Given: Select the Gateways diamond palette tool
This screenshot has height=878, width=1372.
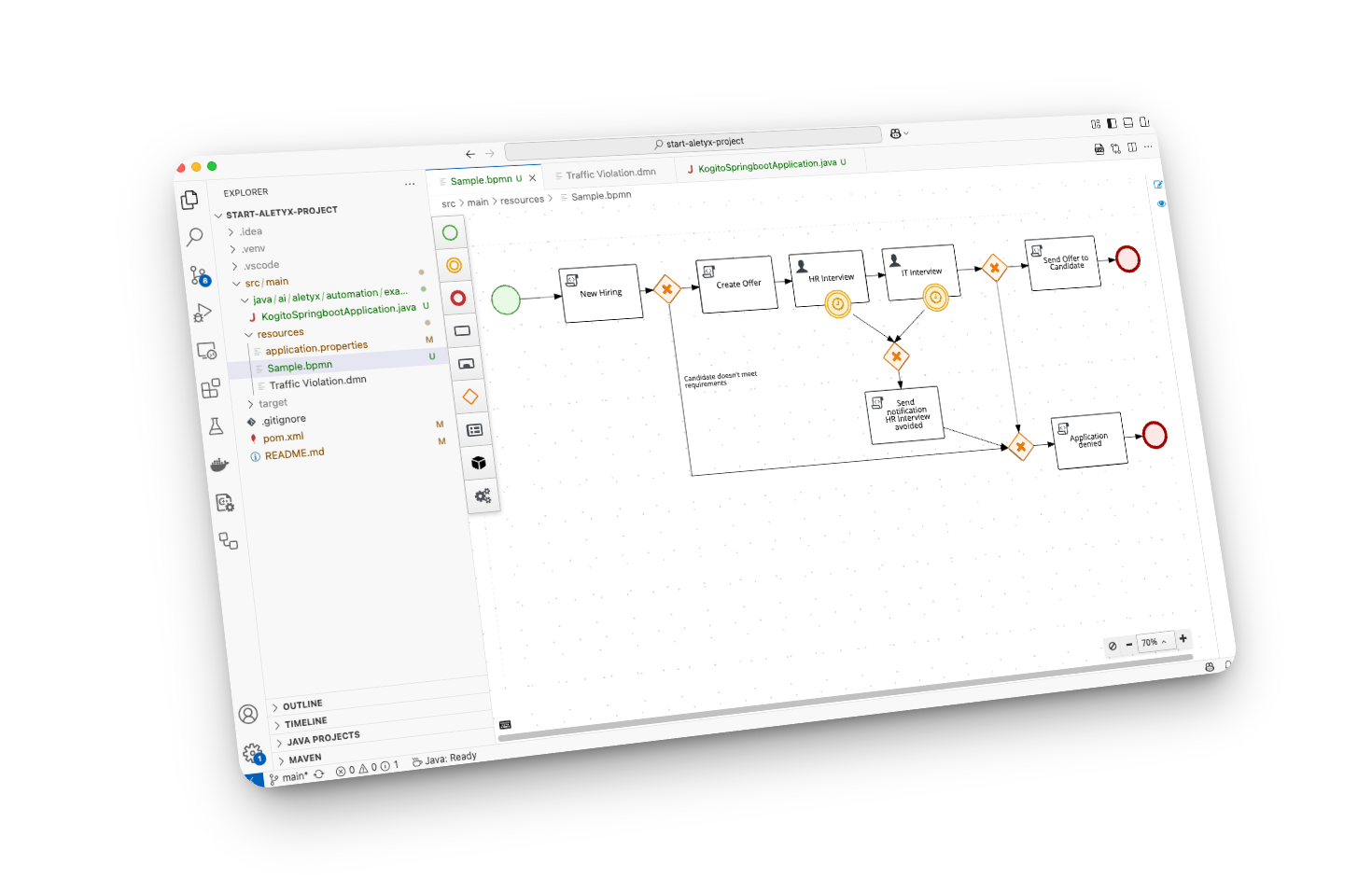Looking at the screenshot, I should point(470,397).
